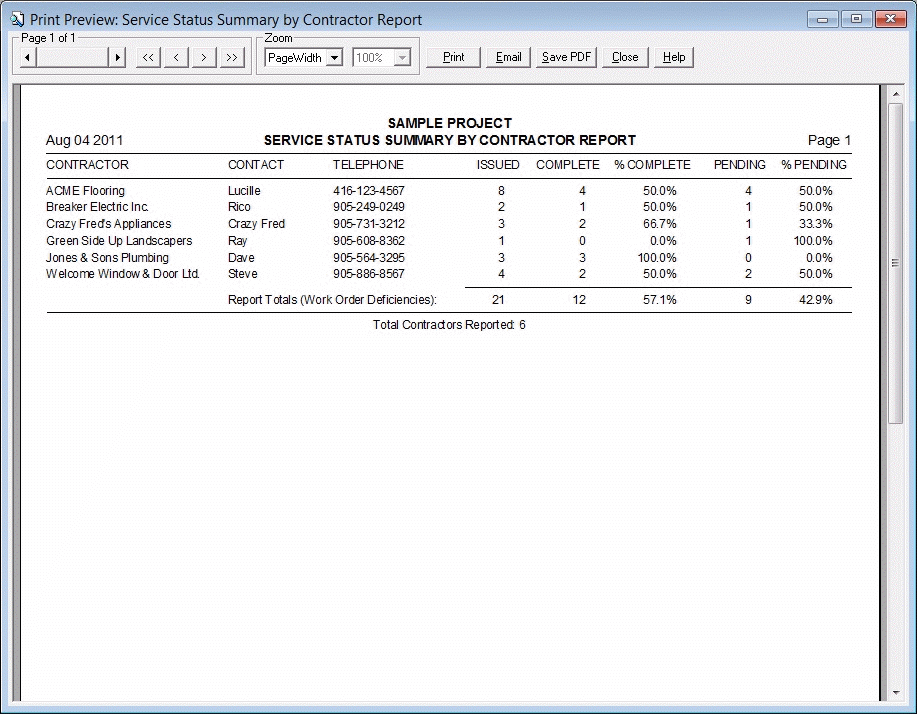Click Total Contractors Reported: 6 text
This screenshot has height=714, width=917.
pyautogui.click(x=449, y=325)
